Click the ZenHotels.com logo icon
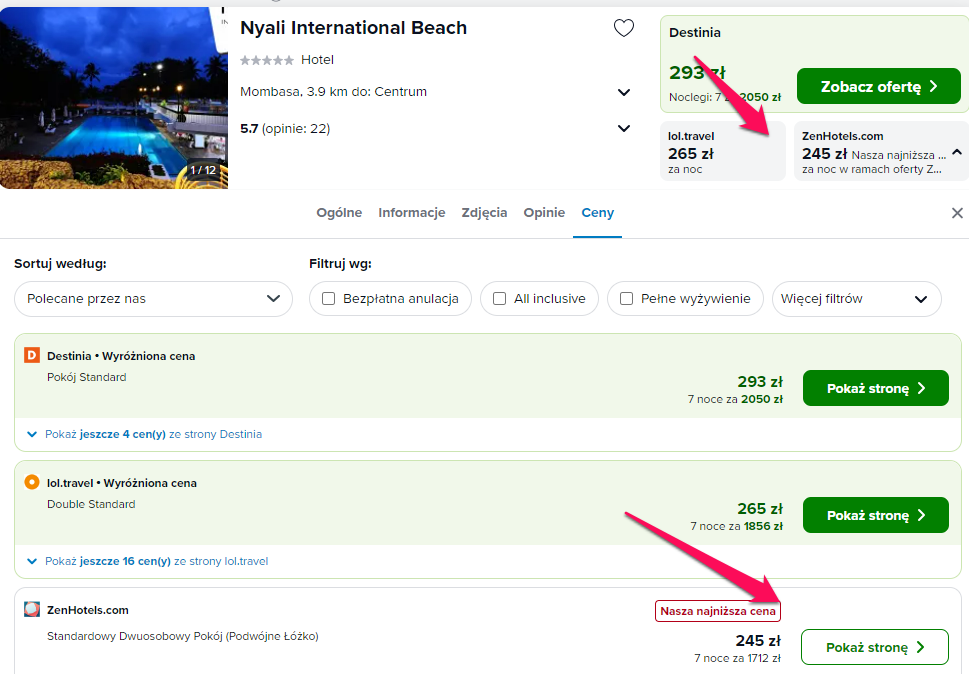969x674 pixels. click(x=32, y=609)
